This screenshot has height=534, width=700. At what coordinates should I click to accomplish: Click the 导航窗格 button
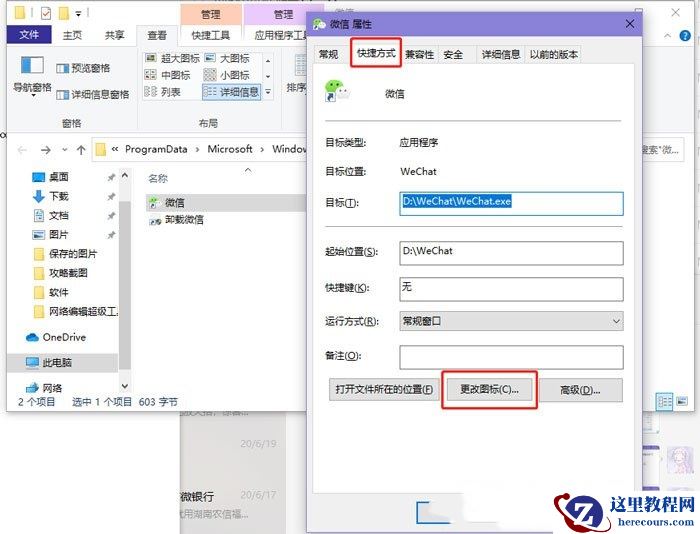pyautogui.click(x=32, y=75)
